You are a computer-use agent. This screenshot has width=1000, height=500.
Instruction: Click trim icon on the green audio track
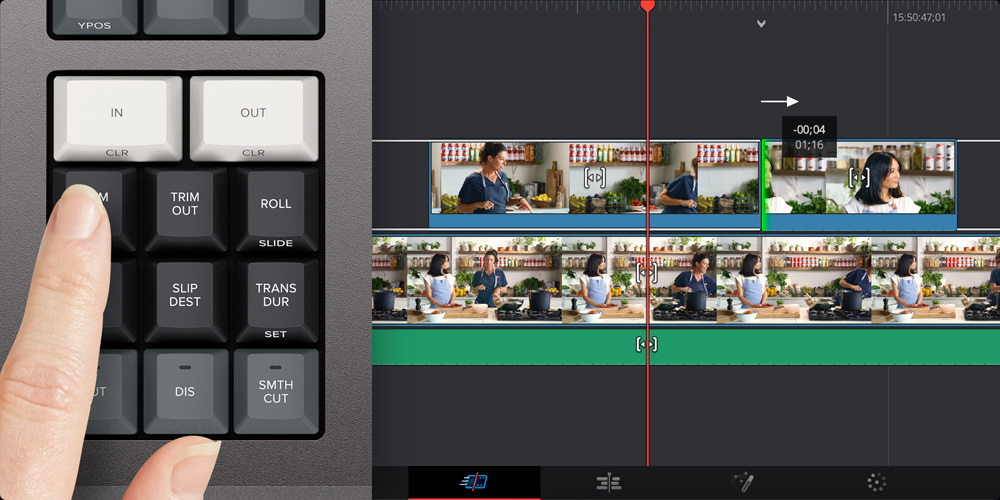pos(646,344)
